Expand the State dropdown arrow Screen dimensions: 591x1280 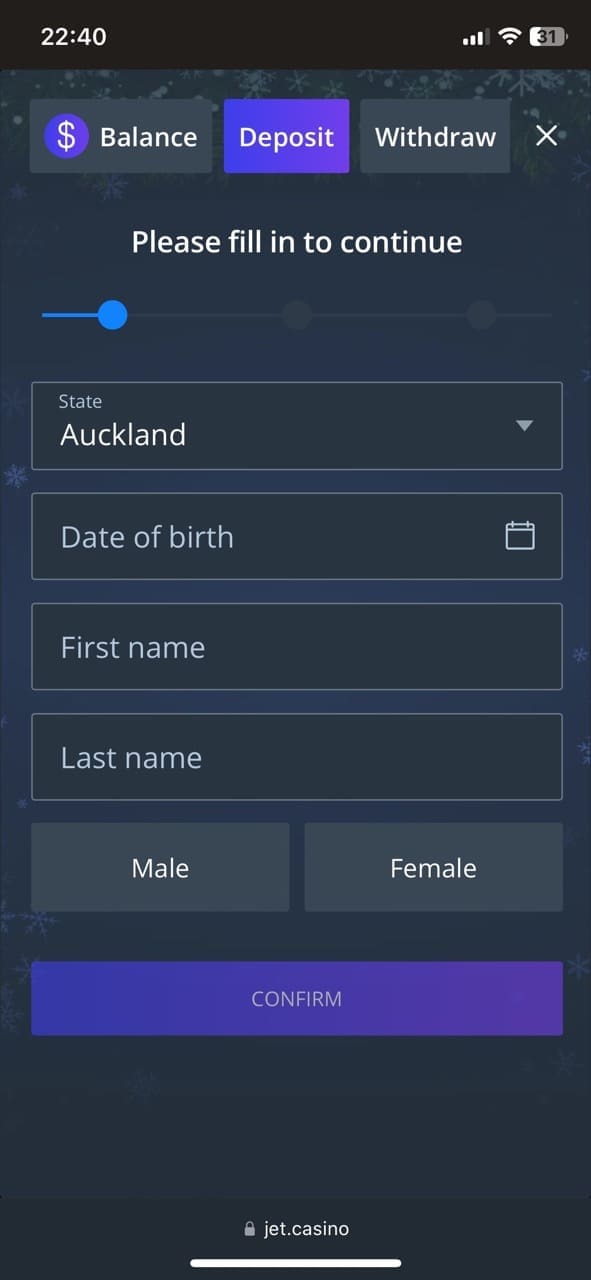[x=524, y=426]
